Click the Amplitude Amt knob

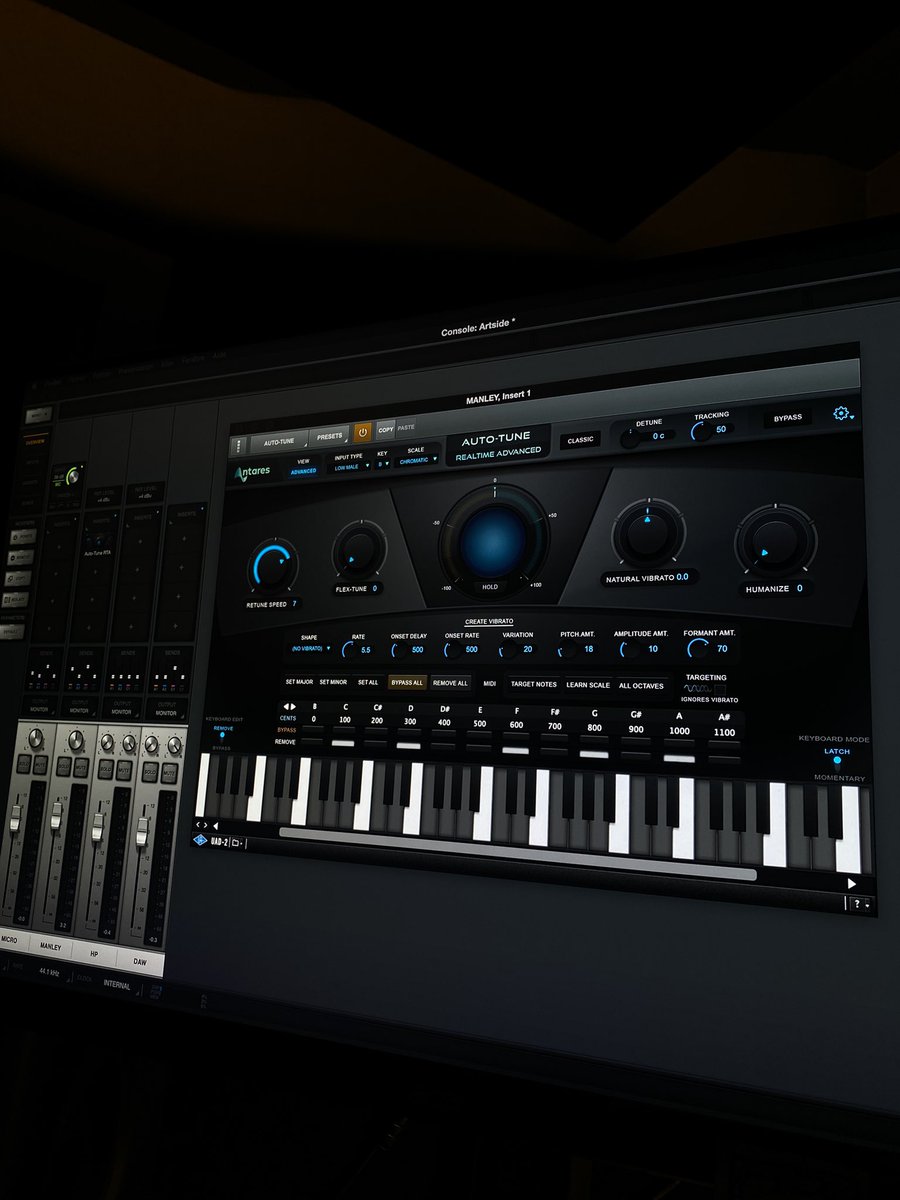coord(630,649)
